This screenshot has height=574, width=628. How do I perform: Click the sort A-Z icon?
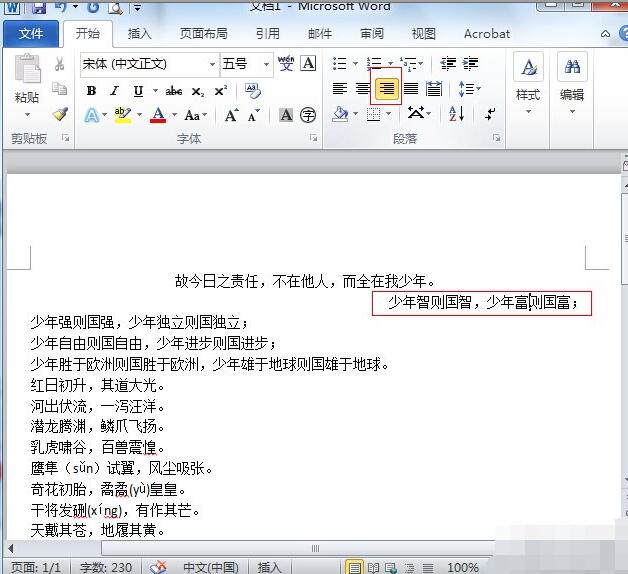click(455, 114)
